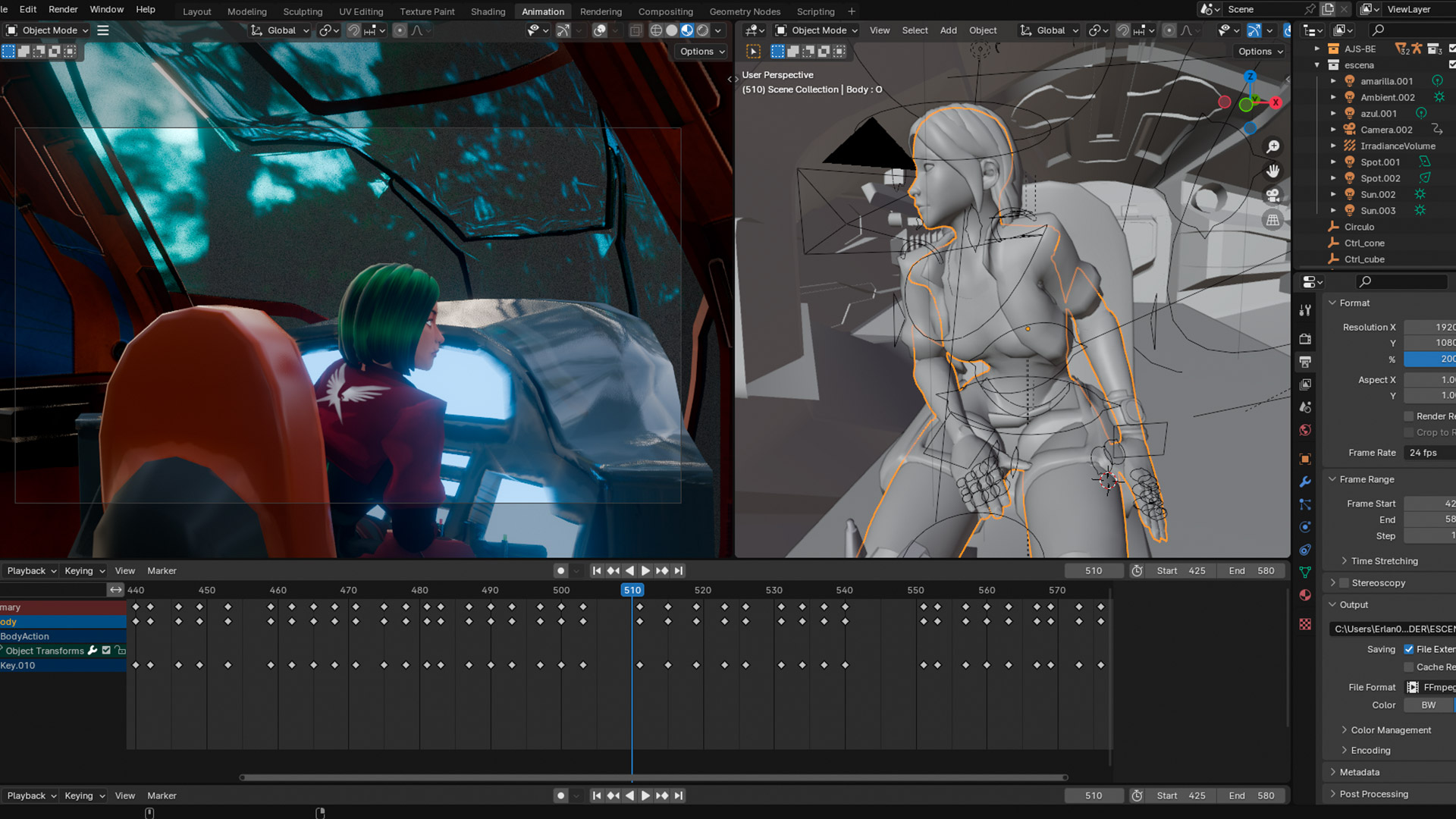Expand the Color Management panel

1391,730
